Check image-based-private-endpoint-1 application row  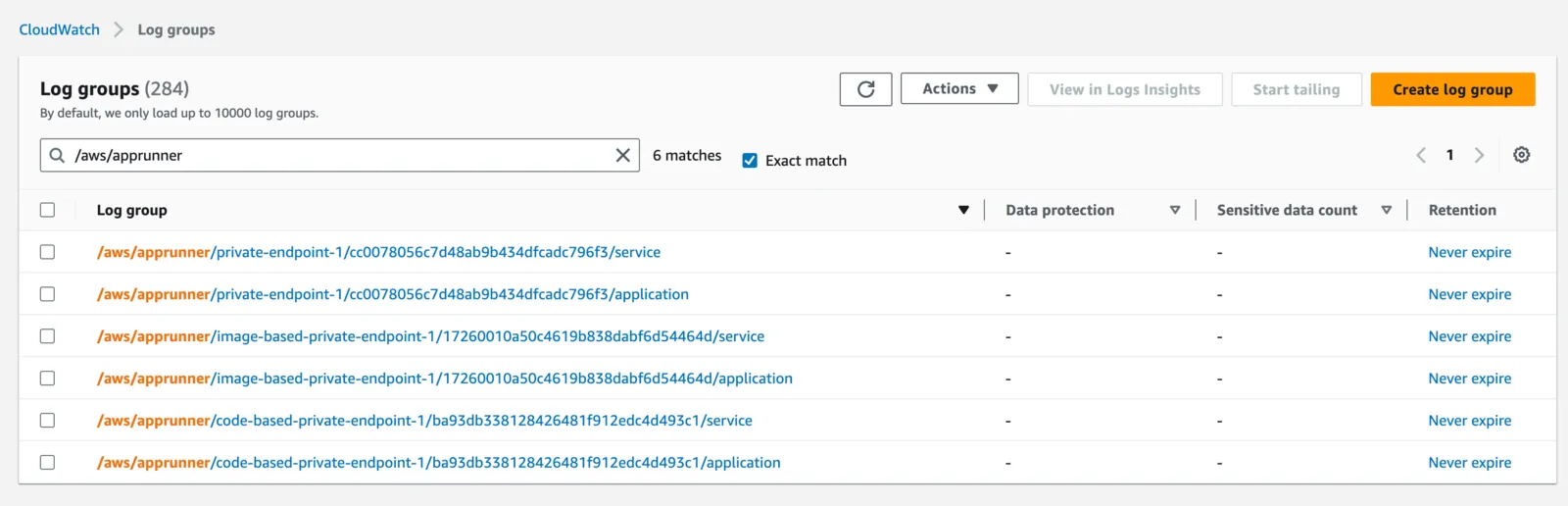[47, 379]
